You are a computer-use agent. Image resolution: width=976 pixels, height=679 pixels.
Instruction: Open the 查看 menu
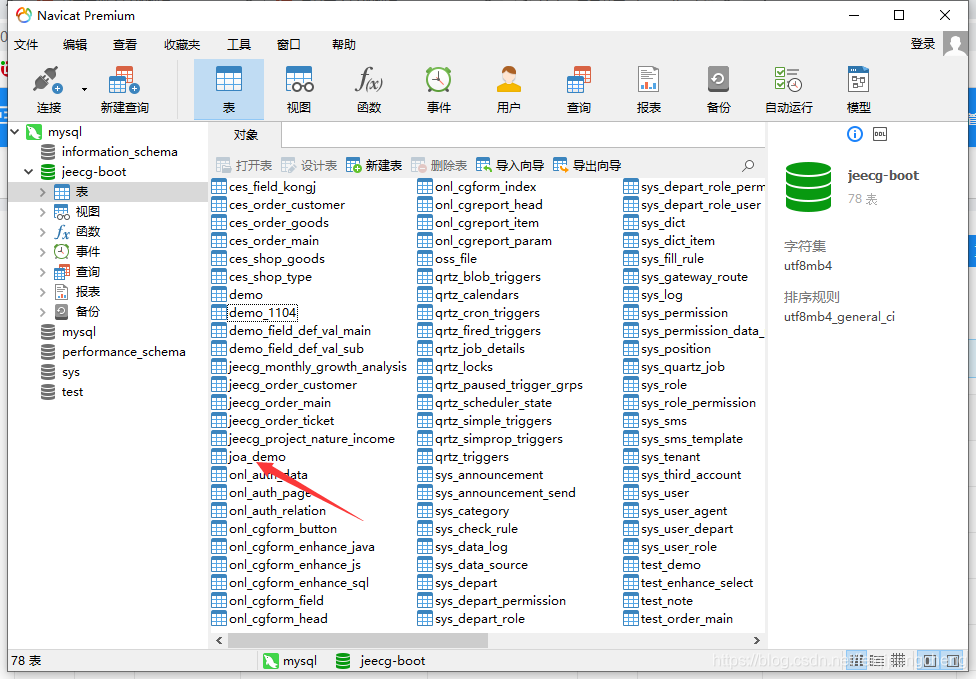(124, 44)
